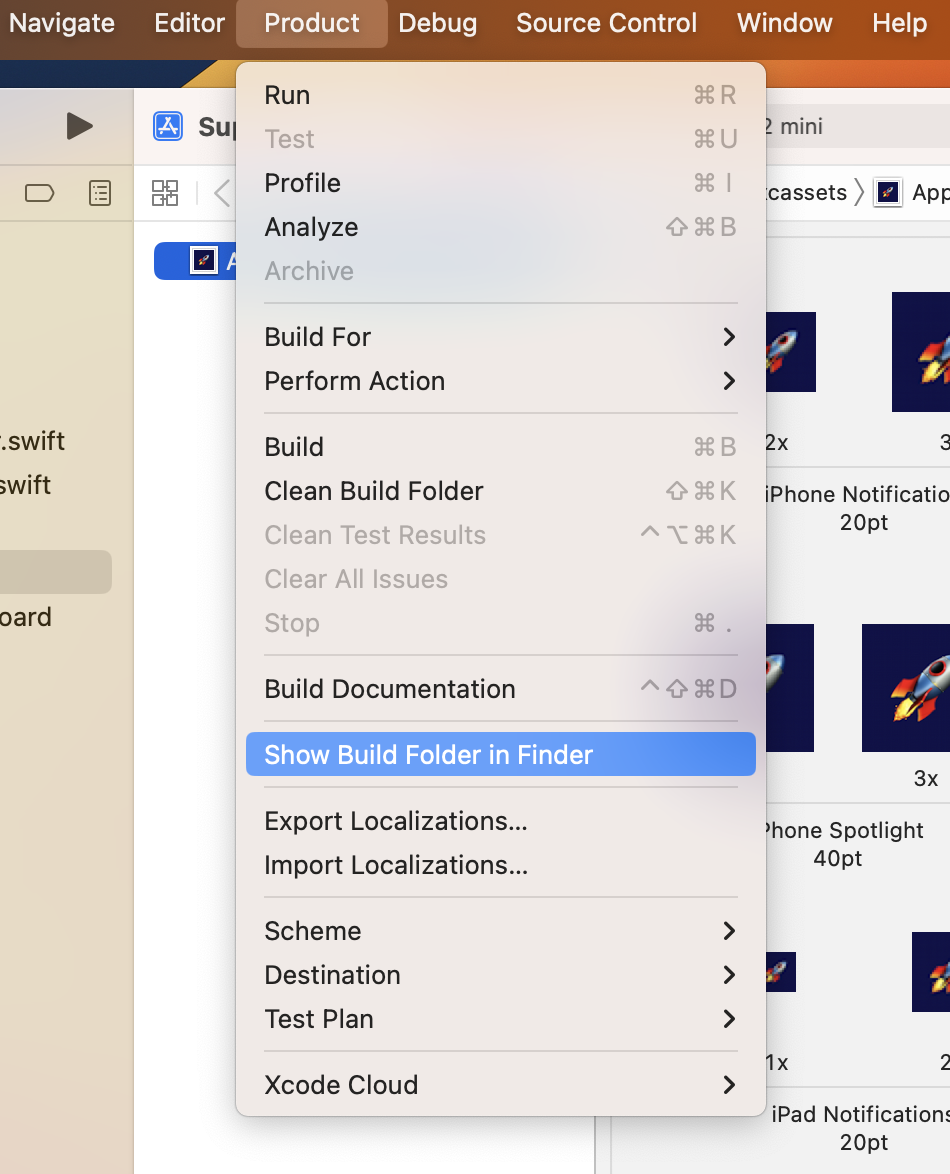The image size is (950, 1174).
Task: Select the iPhone Notification 2x rocket image
Action: coord(791,352)
